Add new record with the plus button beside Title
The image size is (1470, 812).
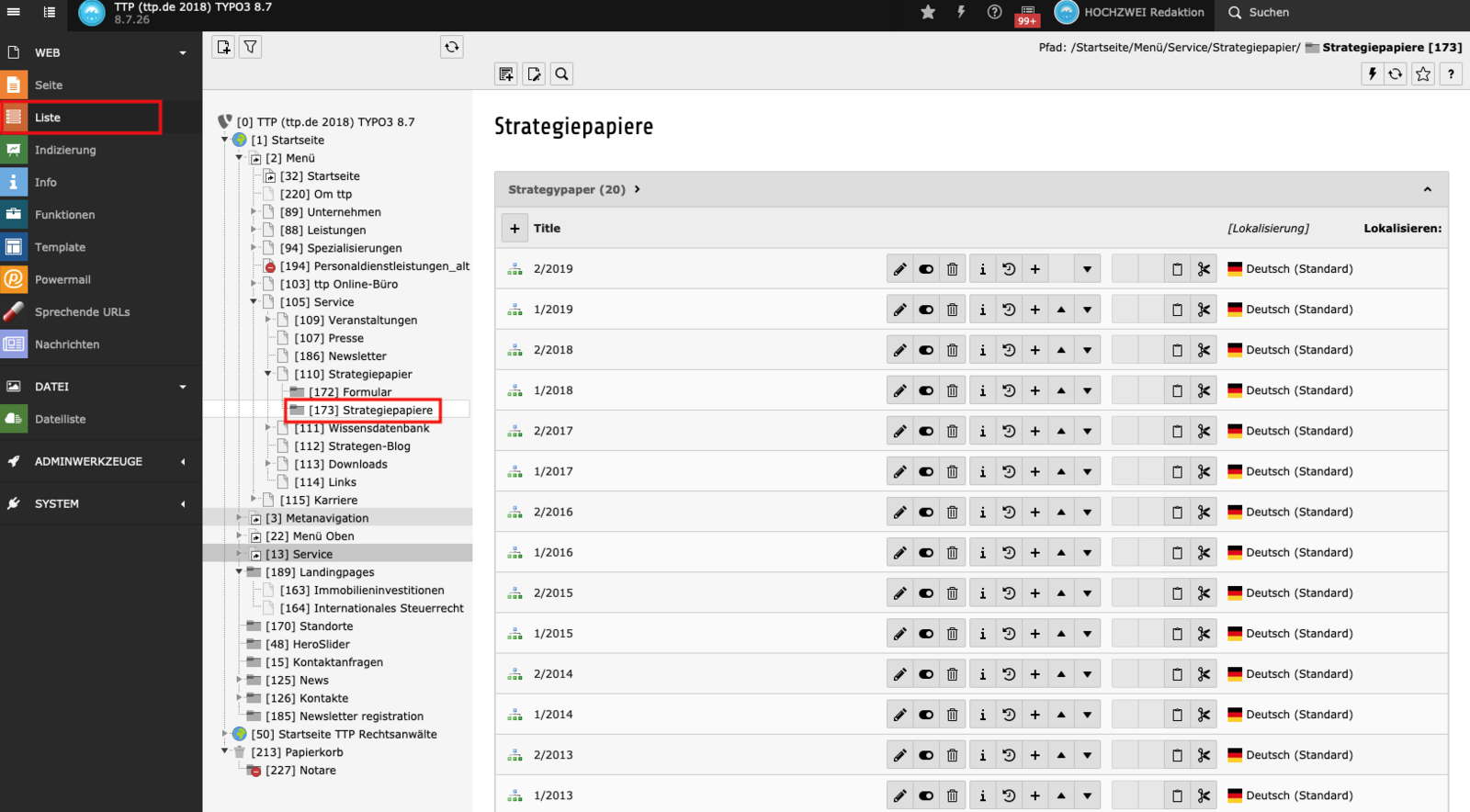(514, 228)
